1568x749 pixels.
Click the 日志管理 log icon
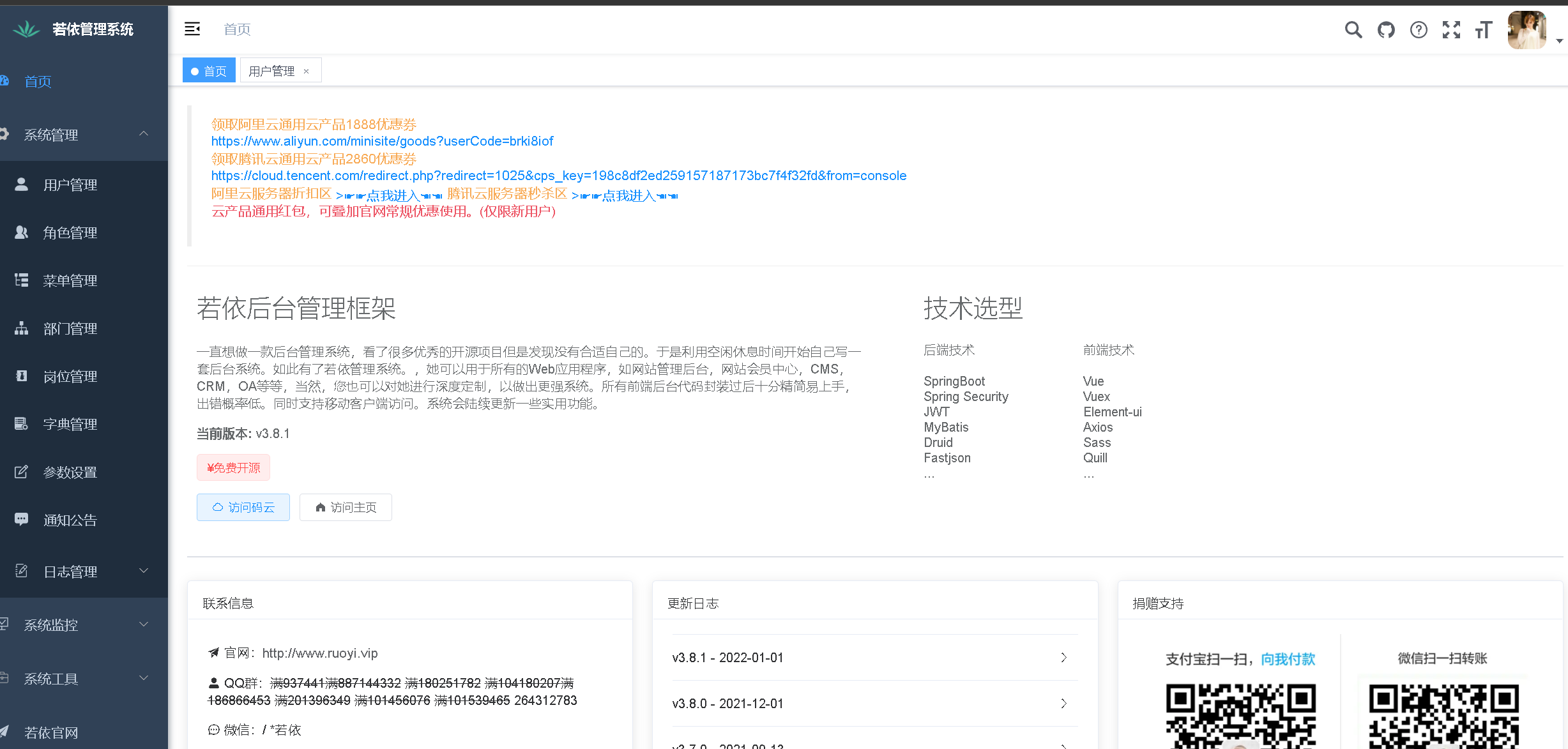[21, 571]
